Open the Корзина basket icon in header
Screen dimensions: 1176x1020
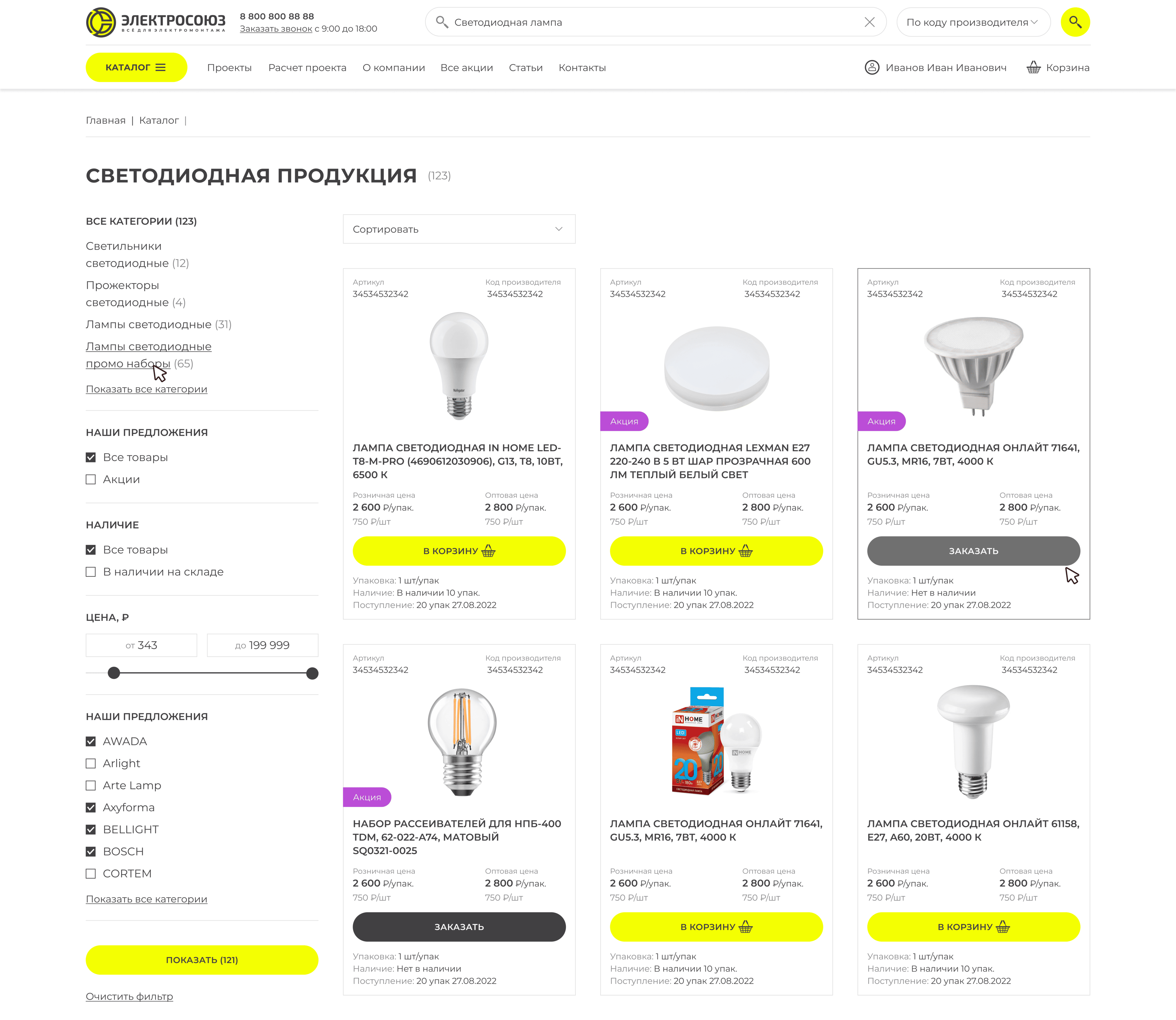coord(1033,68)
